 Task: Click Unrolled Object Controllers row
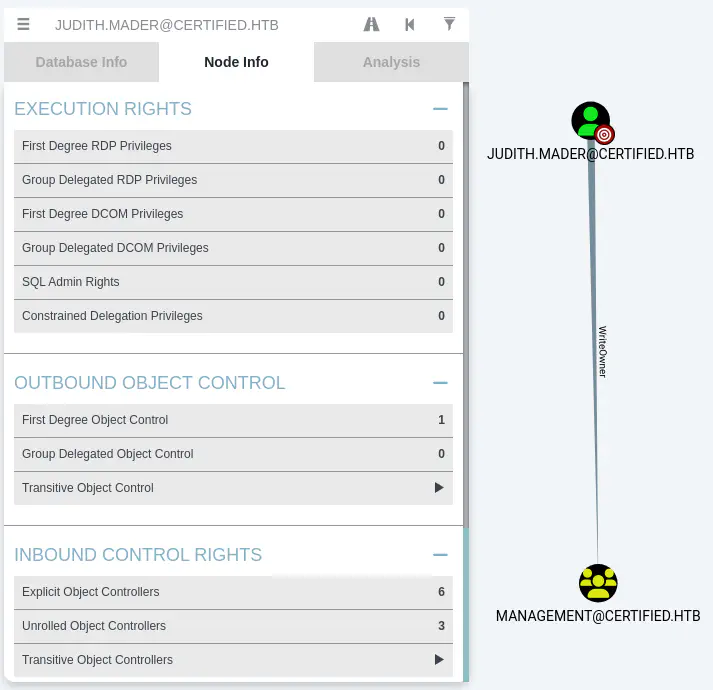233,626
